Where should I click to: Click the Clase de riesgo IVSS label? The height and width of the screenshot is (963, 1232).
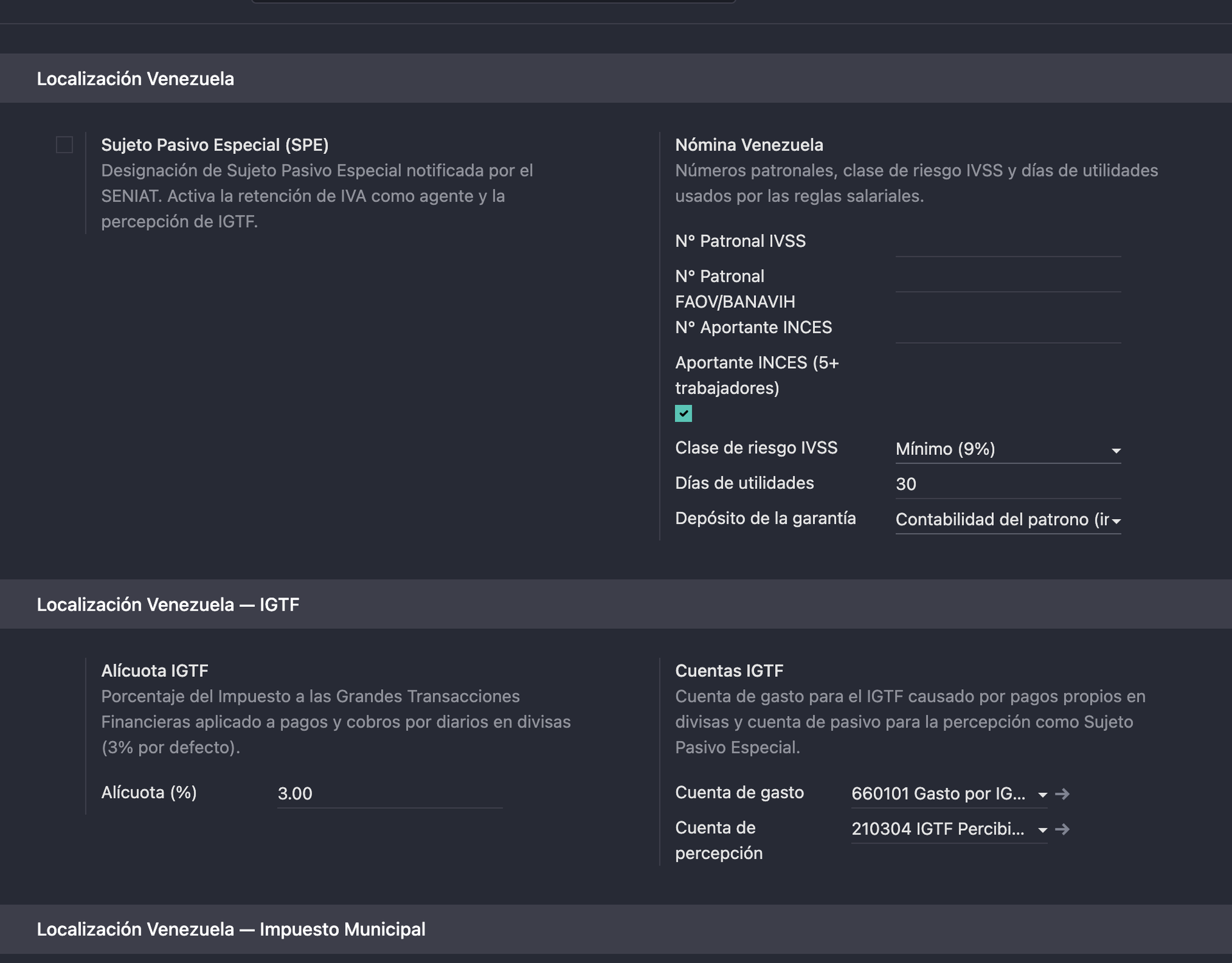pos(756,448)
